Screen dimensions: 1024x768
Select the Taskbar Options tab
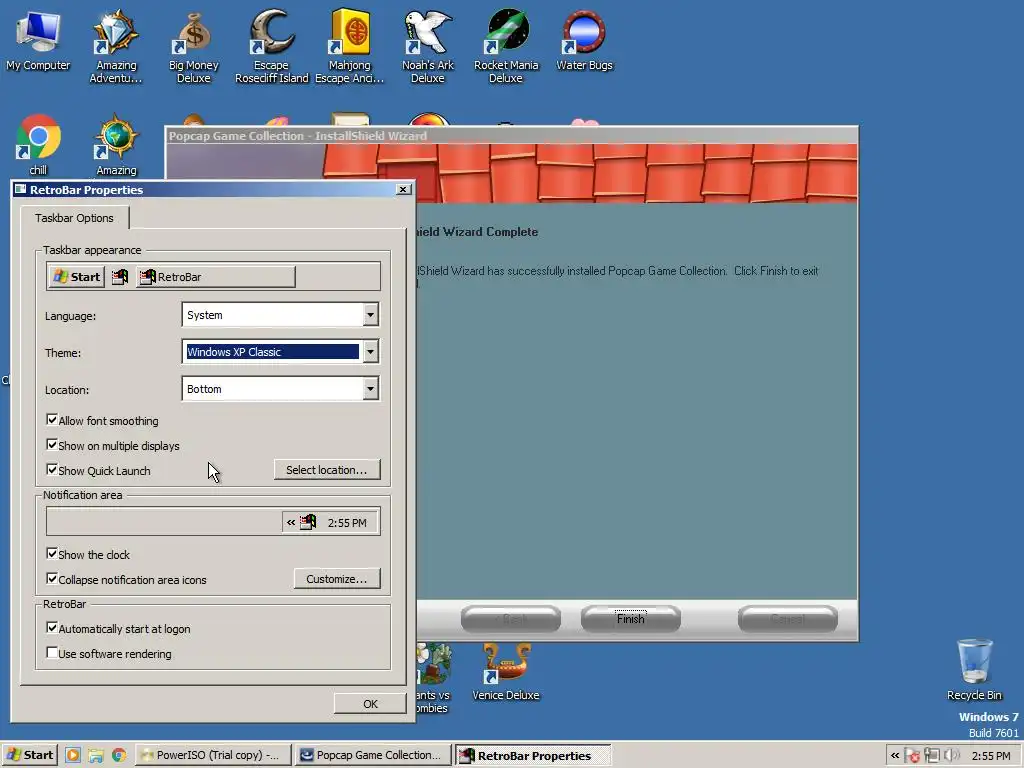(x=74, y=218)
